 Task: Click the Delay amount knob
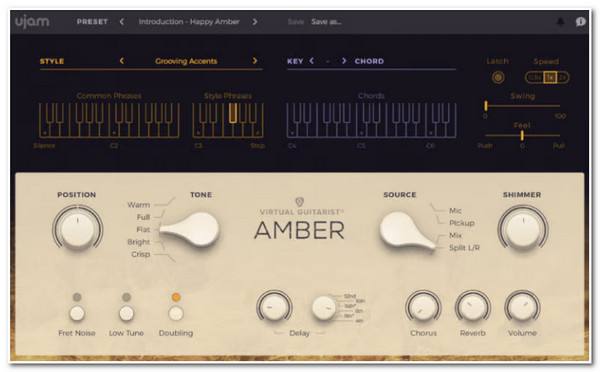coord(274,307)
